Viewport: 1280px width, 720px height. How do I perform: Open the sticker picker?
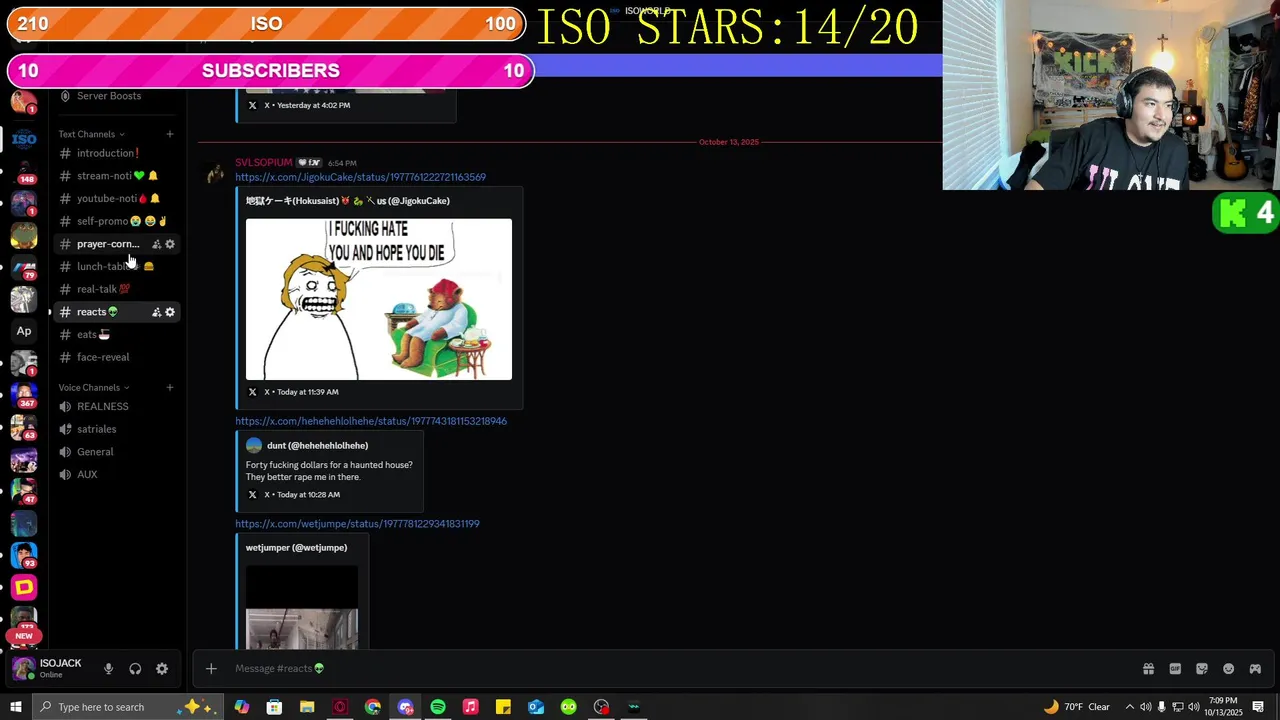(1202, 669)
